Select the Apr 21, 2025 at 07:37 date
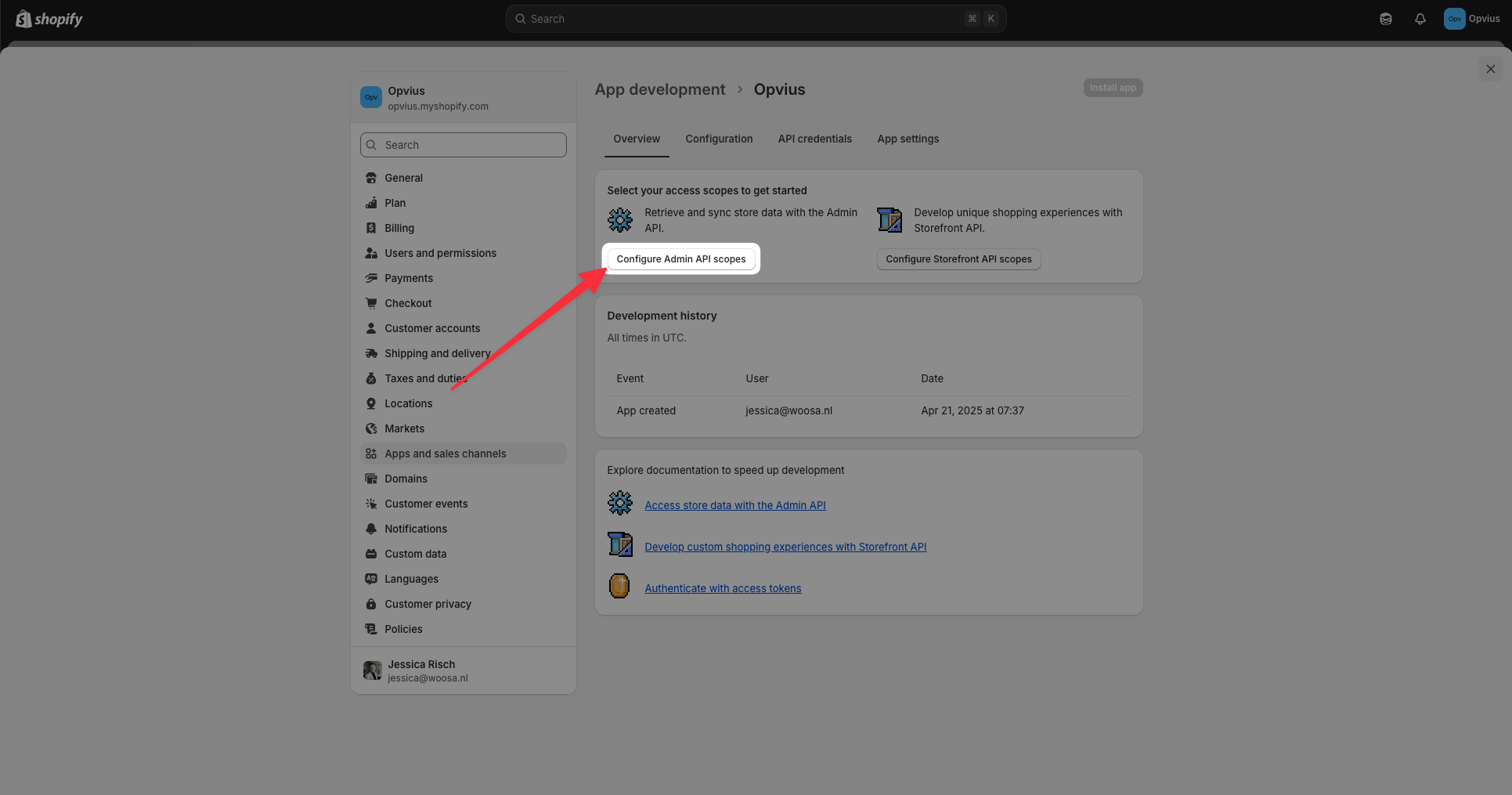Viewport: 1512px width, 795px height. click(973, 410)
